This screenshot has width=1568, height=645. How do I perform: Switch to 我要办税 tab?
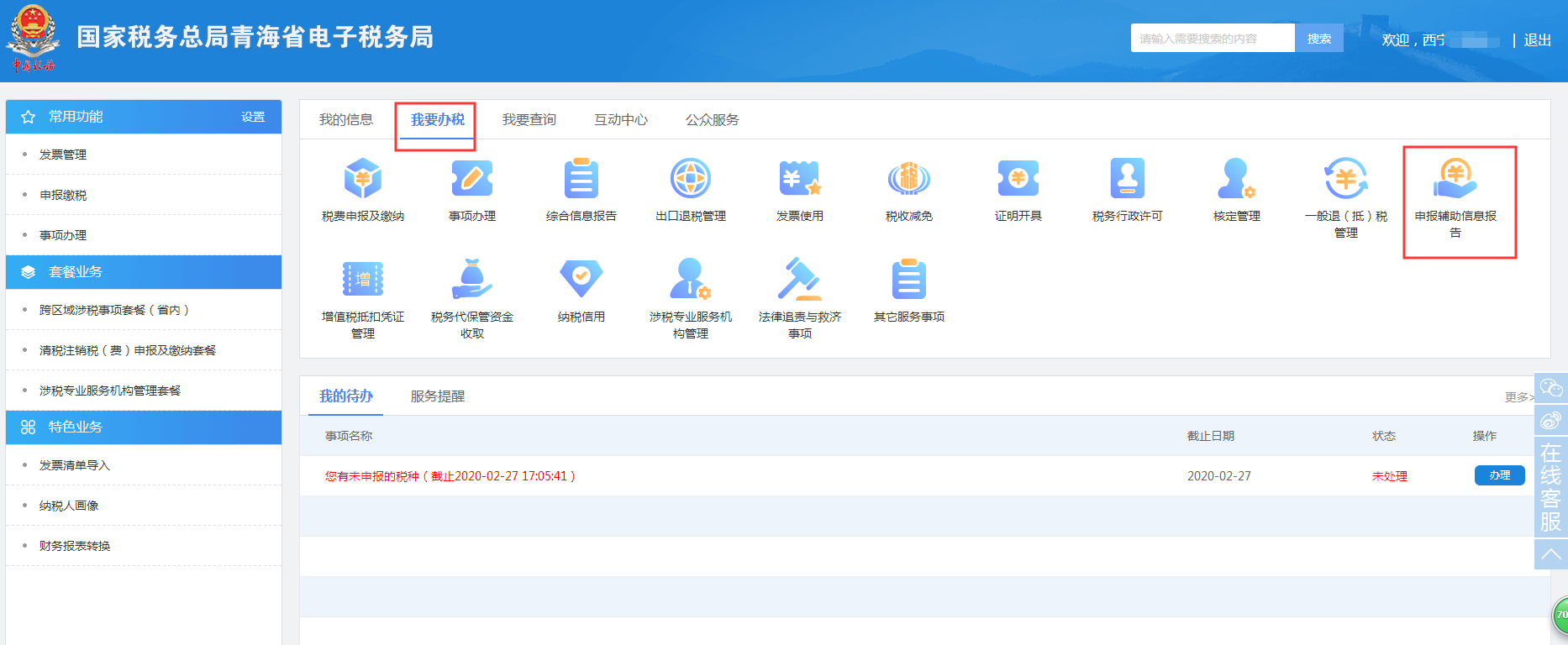[437, 119]
